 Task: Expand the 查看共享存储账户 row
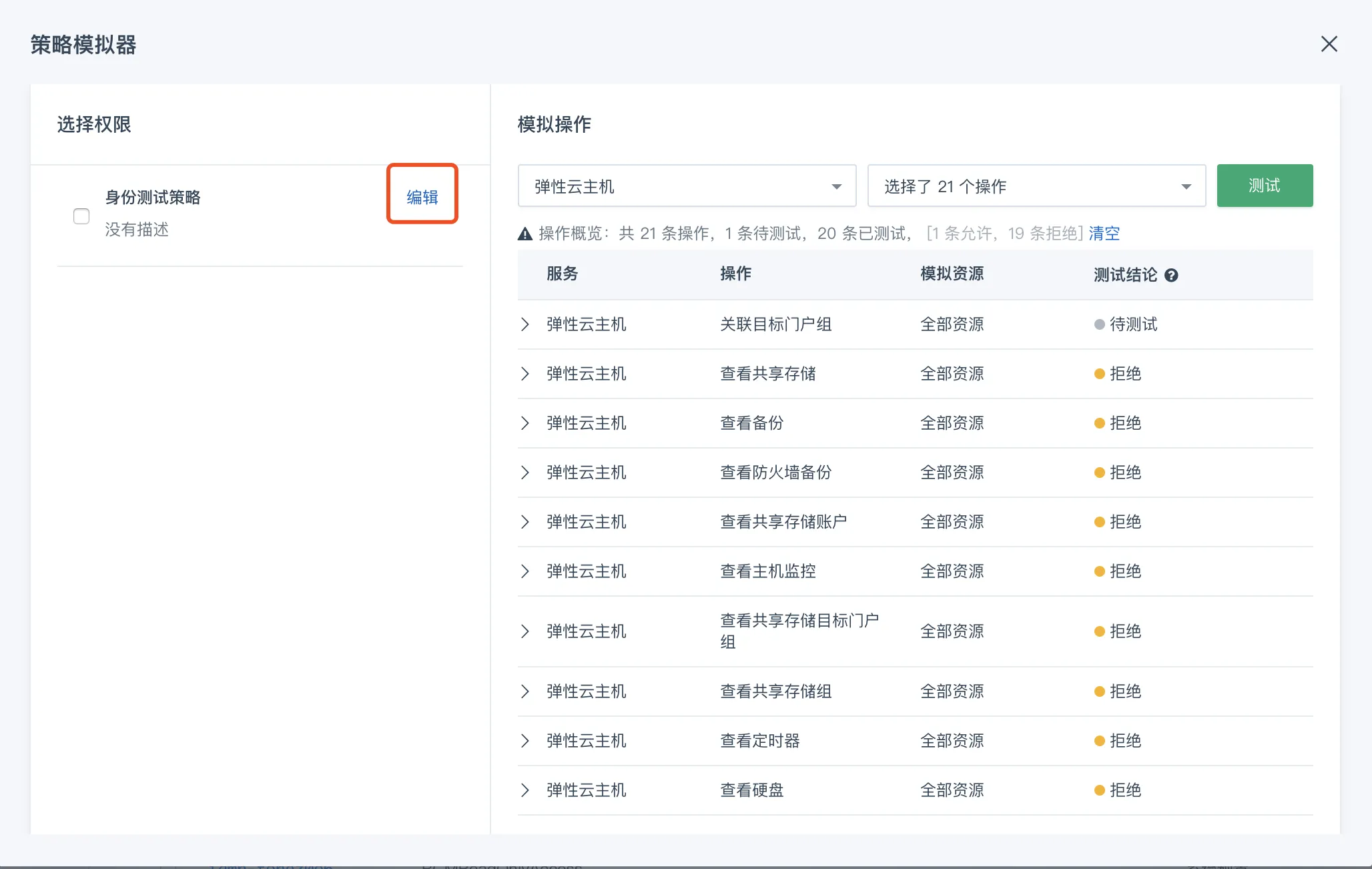pos(525,522)
